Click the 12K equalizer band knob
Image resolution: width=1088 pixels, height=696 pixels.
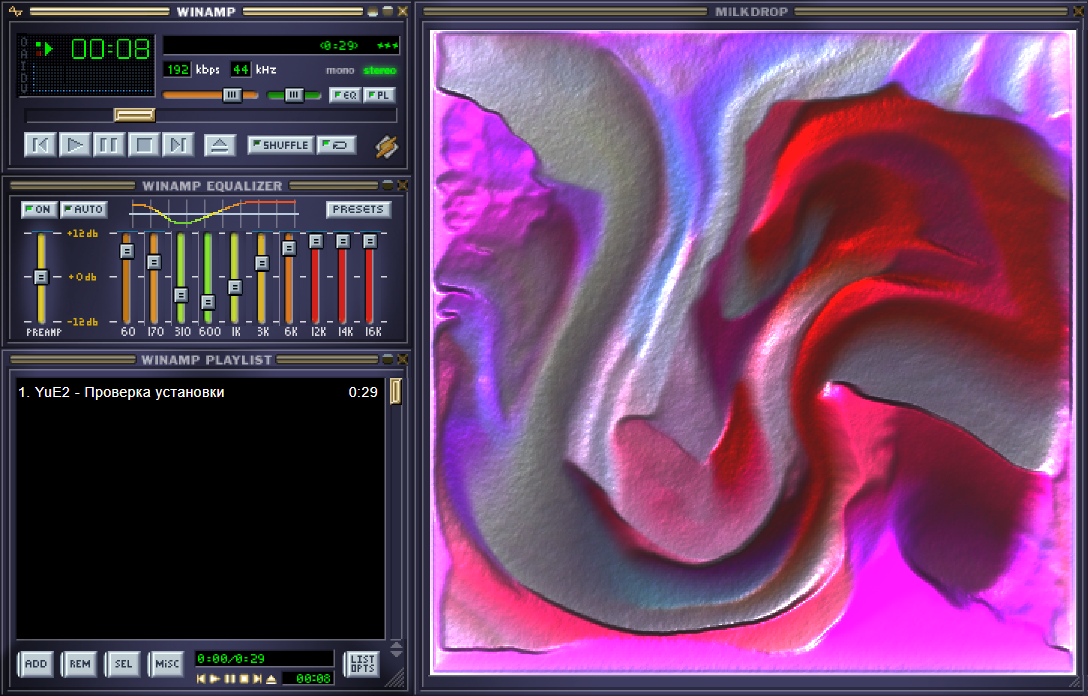pos(316,241)
